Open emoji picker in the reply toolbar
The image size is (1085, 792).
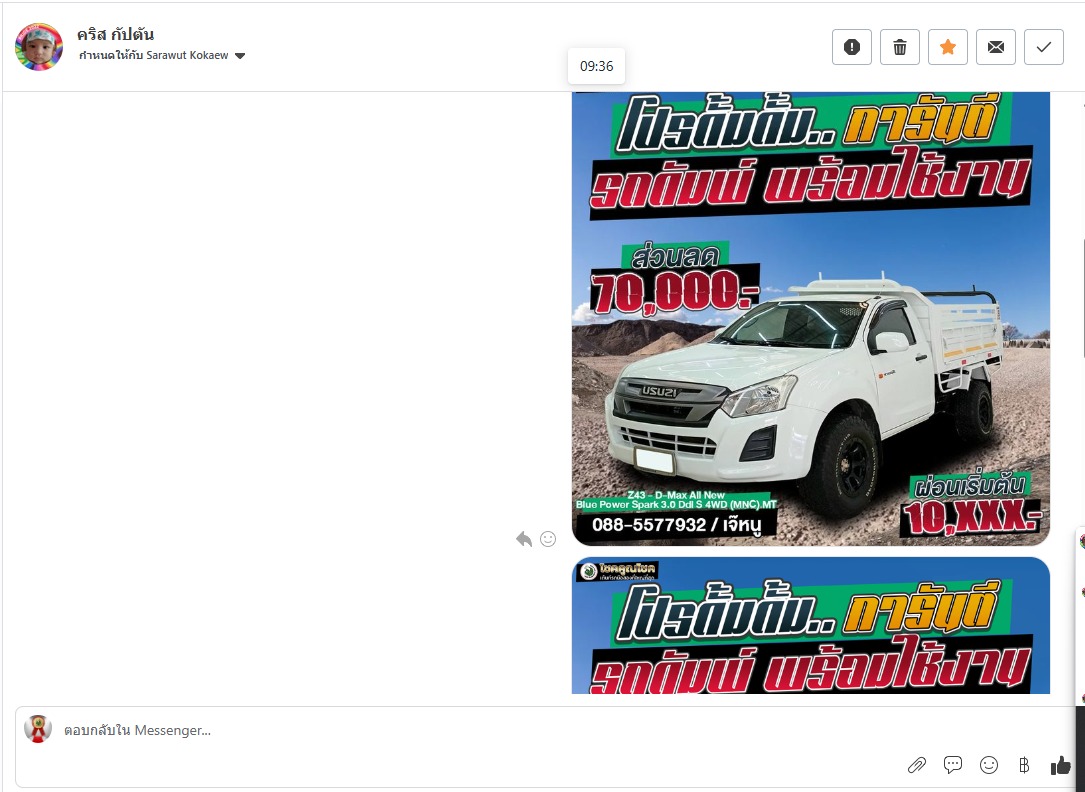(989, 765)
